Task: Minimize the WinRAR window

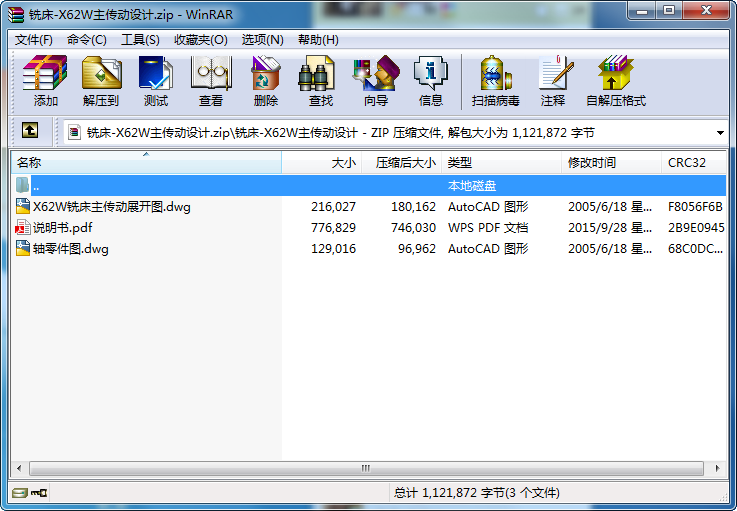Action: click(642, 11)
